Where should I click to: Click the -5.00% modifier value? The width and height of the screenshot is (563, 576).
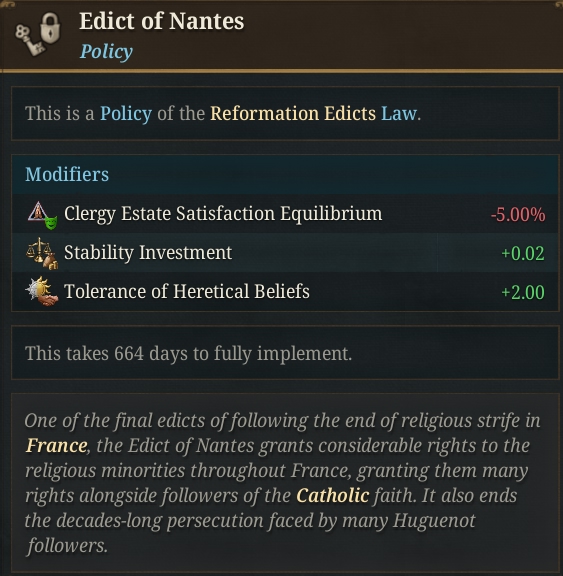(x=518, y=215)
